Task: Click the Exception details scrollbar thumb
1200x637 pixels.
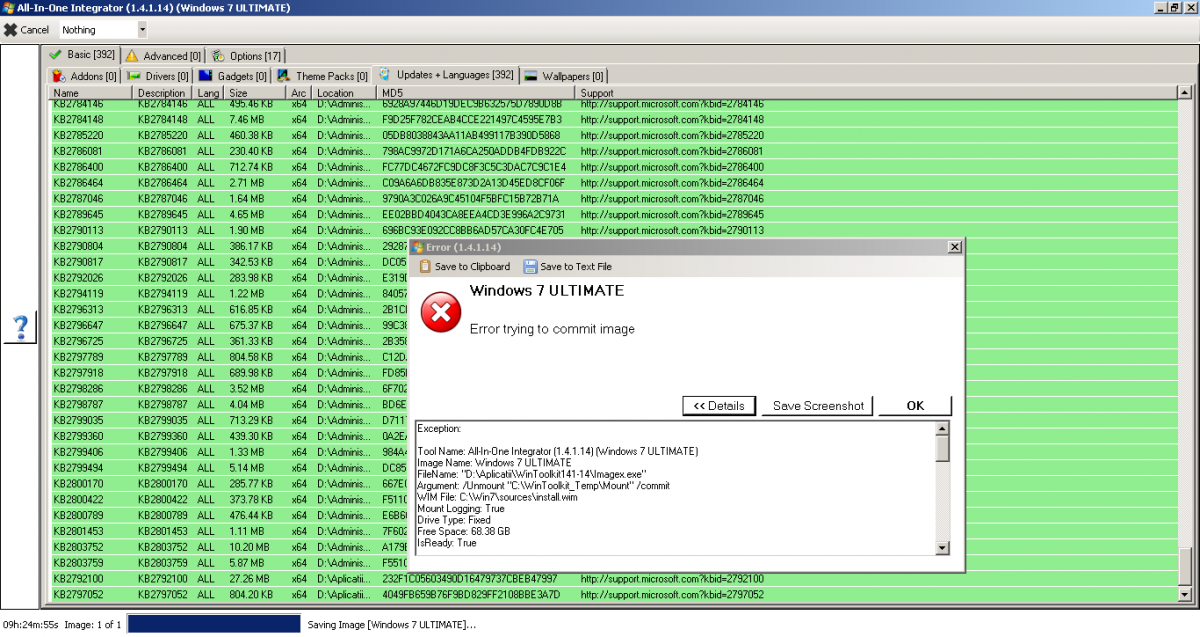Action: (943, 449)
